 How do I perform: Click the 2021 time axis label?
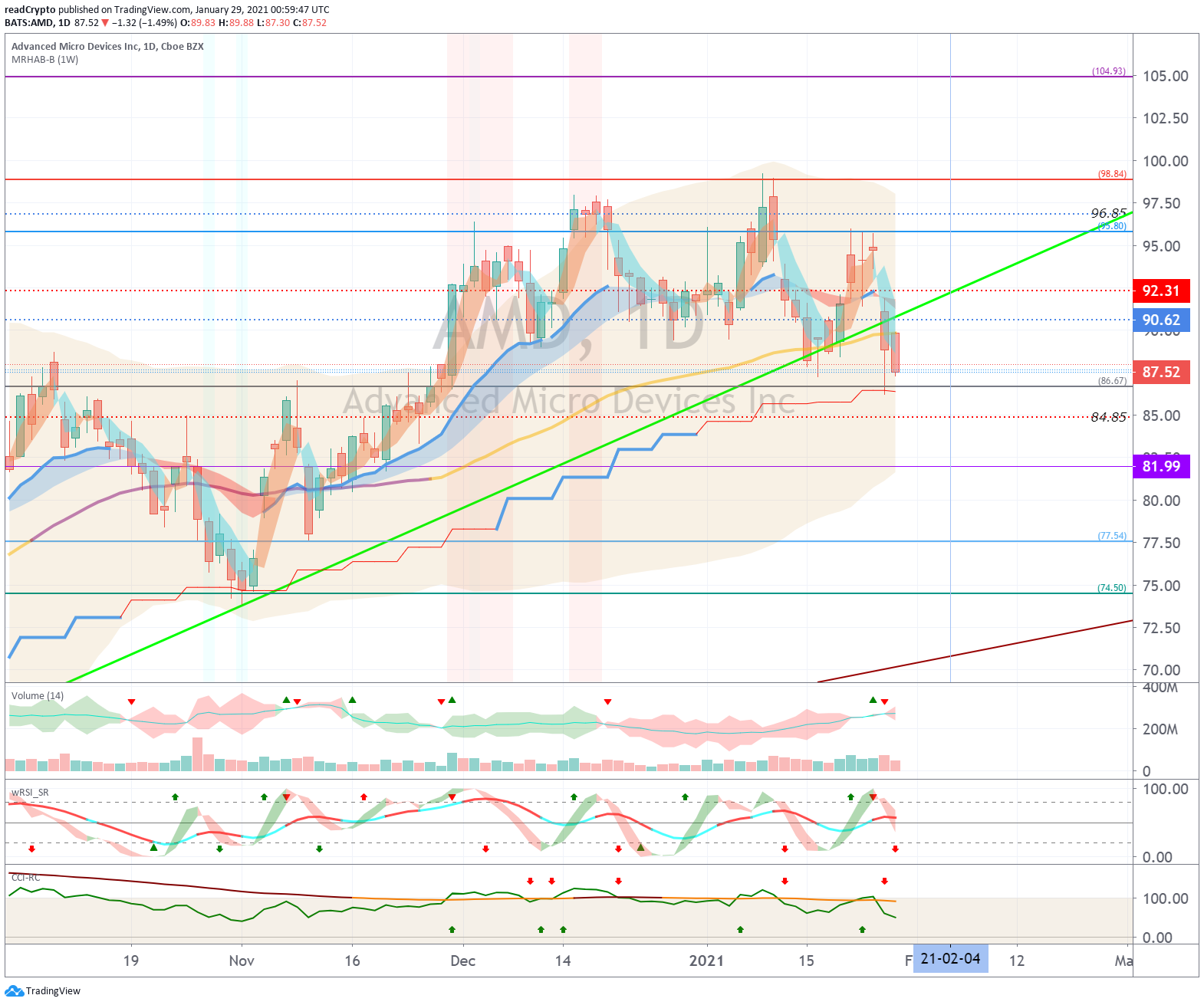tap(706, 961)
